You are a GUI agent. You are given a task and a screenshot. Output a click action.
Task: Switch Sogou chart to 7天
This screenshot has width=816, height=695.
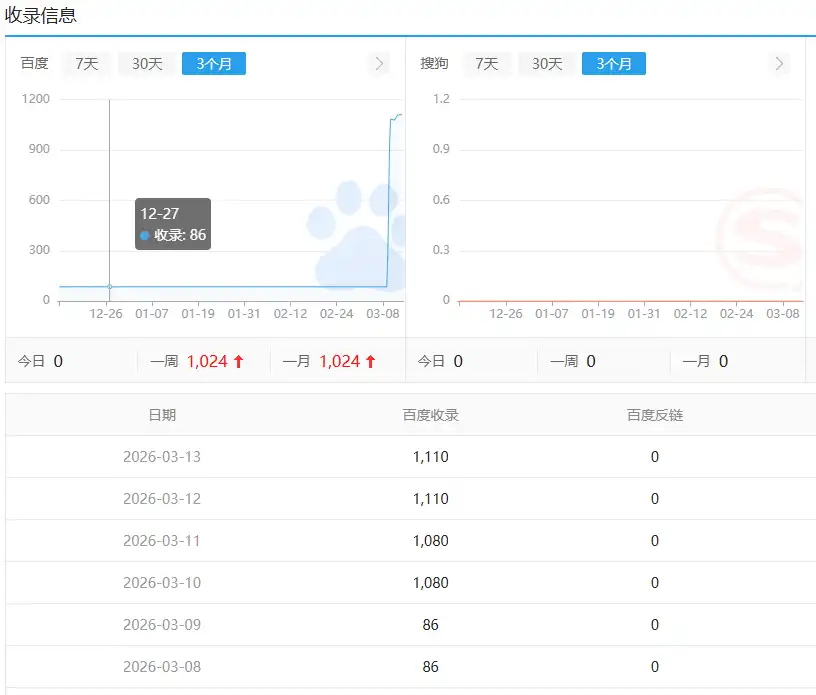(487, 64)
